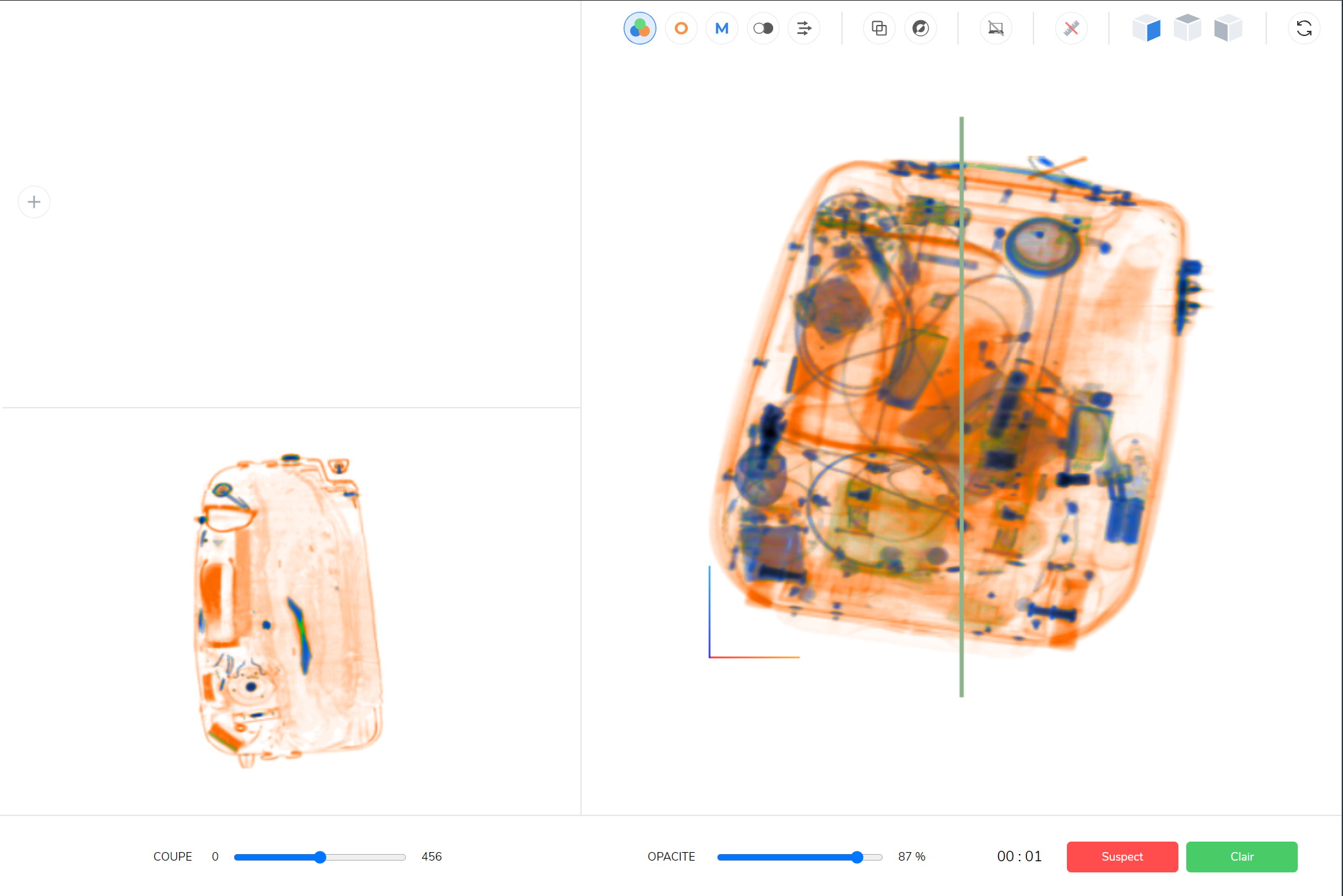Click the 456 maximum coupe value
The height and width of the screenshot is (896, 1343).
431,857
